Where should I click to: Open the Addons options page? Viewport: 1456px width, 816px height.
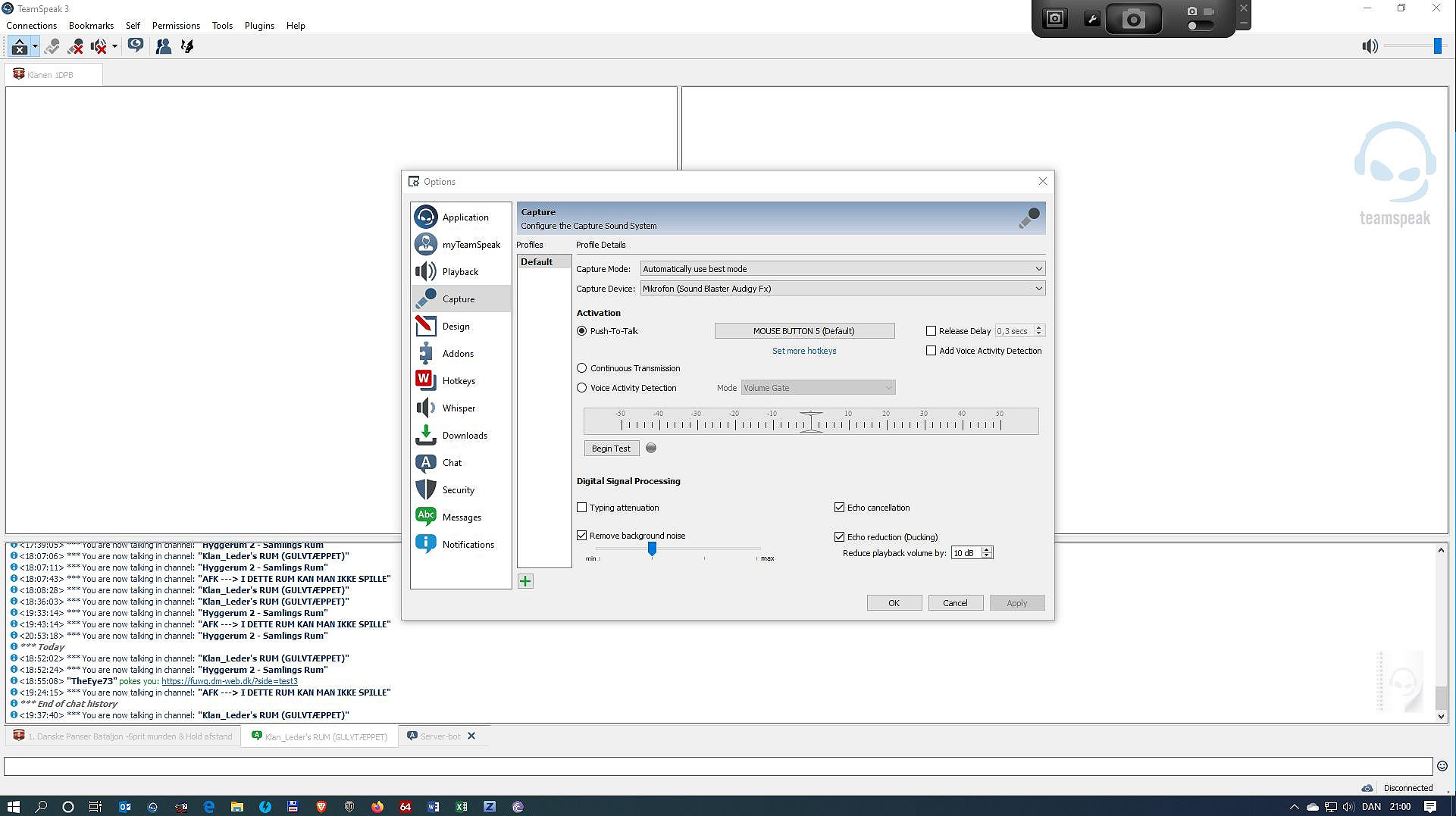coord(457,354)
